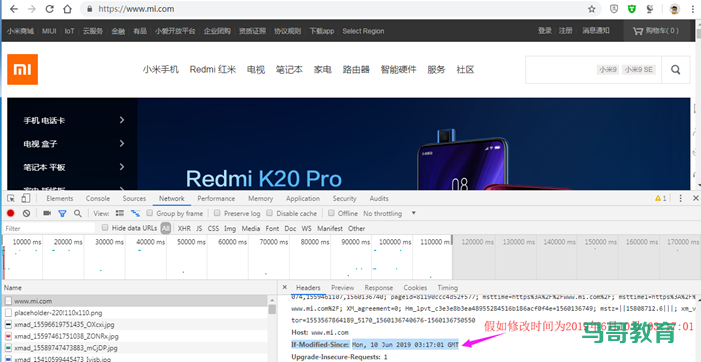Select the All request type filter
The height and width of the screenshot is (362, 701).
pos(166,228)
